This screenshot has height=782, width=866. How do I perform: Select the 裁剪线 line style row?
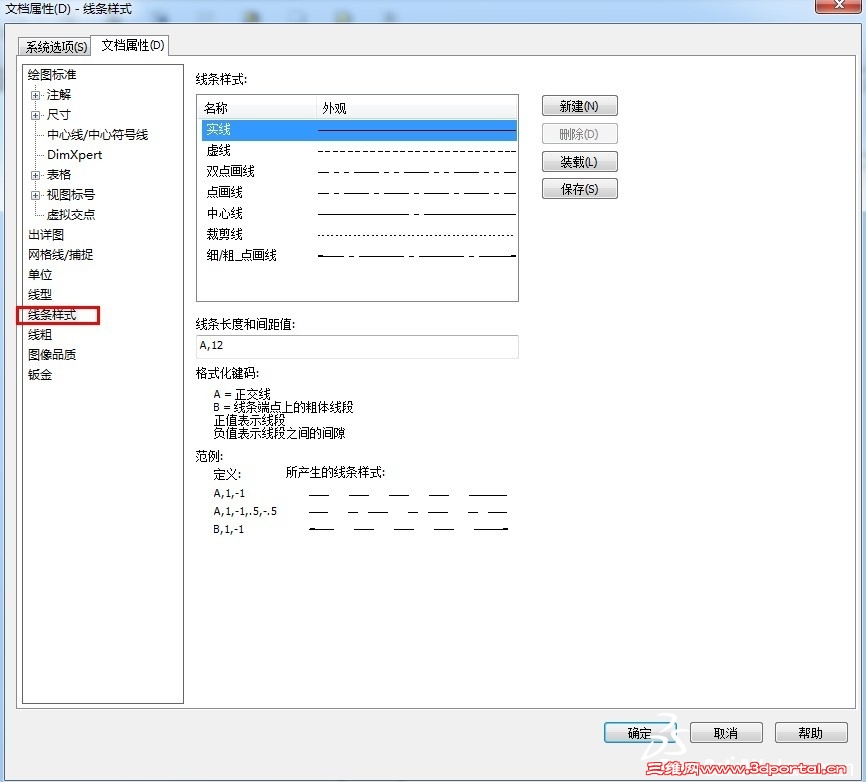[x=359, y=235]
